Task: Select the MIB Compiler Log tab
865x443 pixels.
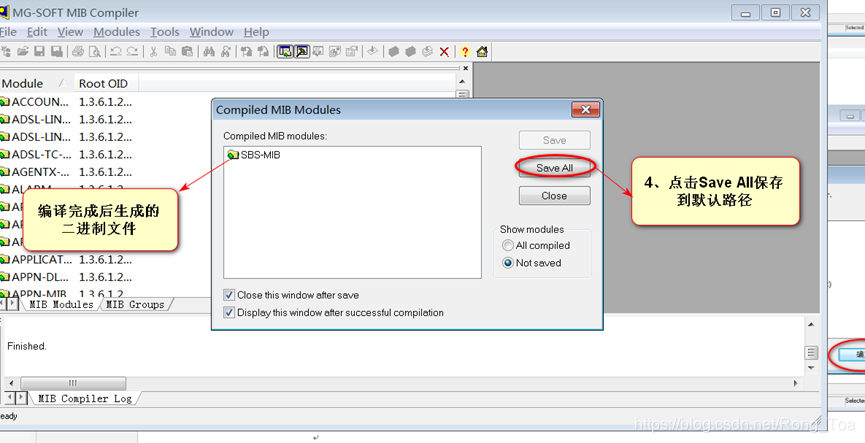Action: (84, 398)
